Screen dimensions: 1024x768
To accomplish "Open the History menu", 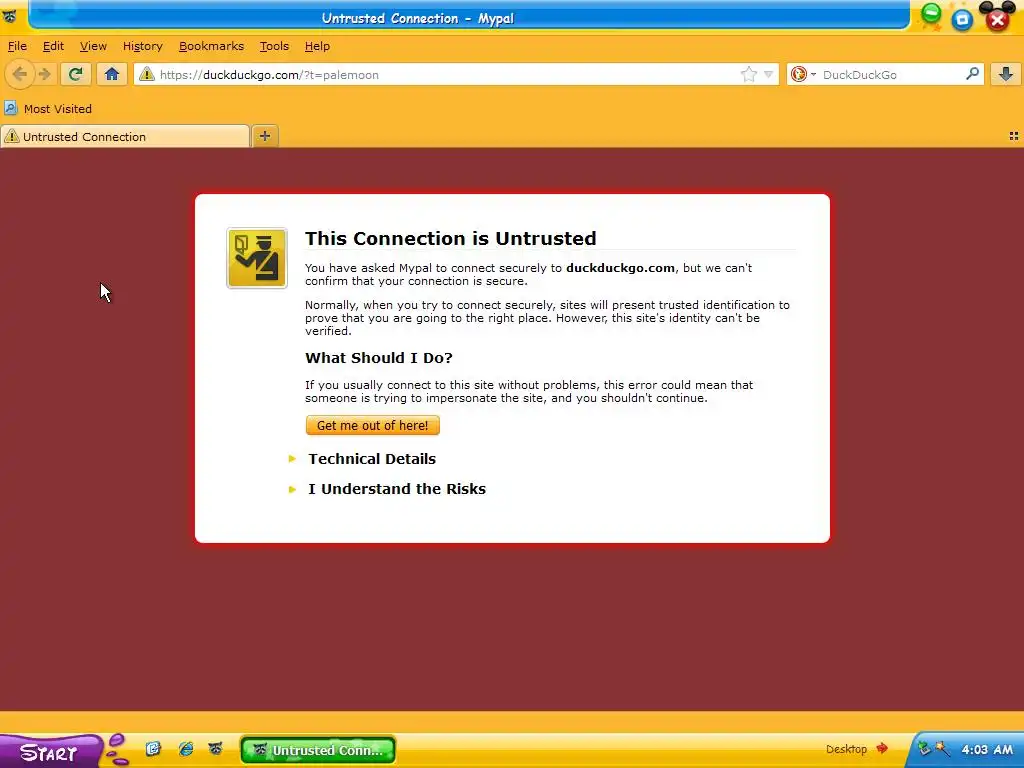I will [x=142, y=46].
